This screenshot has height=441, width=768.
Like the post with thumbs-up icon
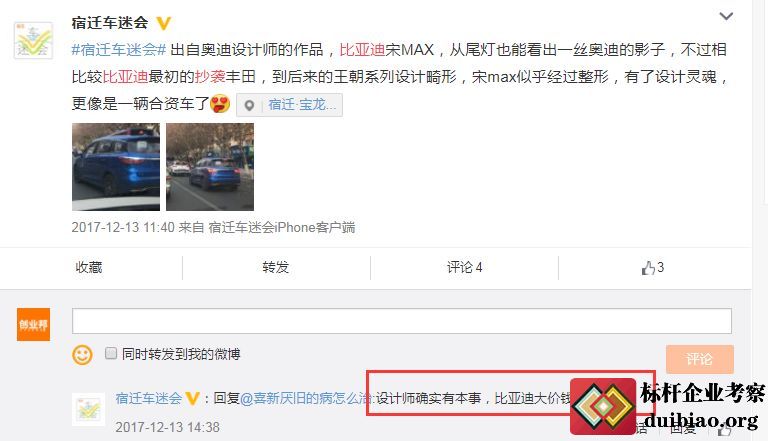click(x=648, y=268)
